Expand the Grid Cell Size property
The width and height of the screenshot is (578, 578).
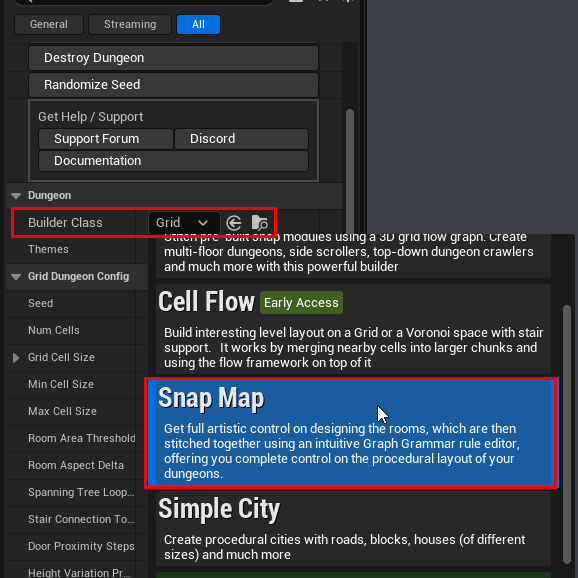coord(16,358)
